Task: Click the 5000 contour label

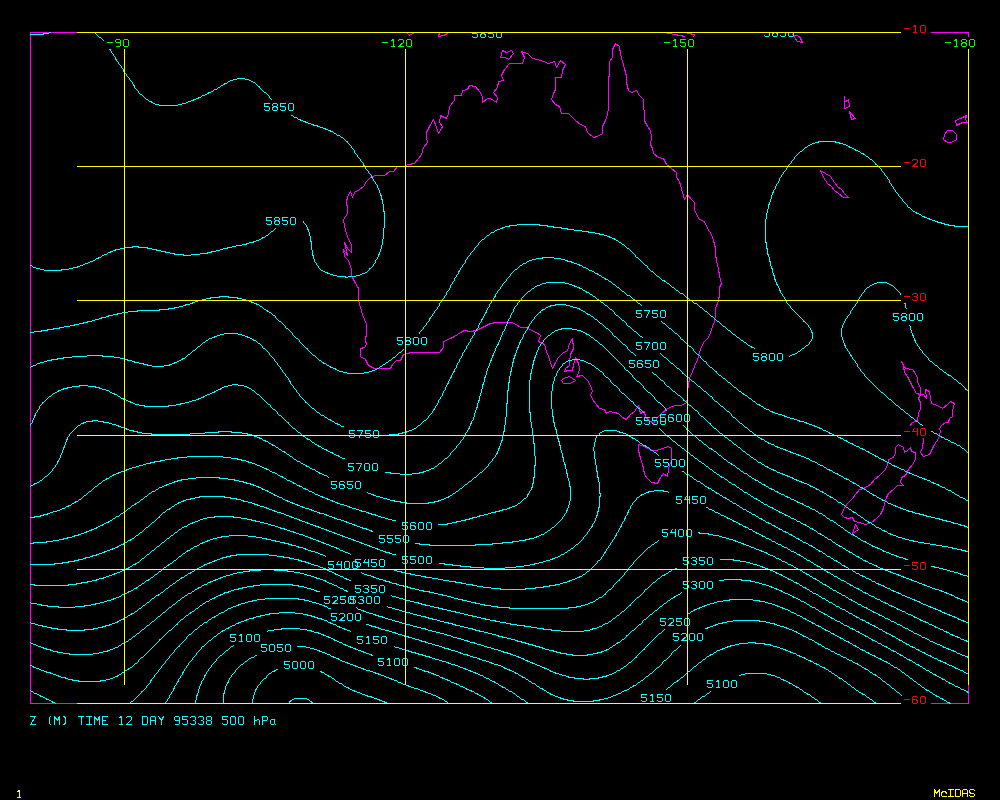Action: click(x=298, y=666)
